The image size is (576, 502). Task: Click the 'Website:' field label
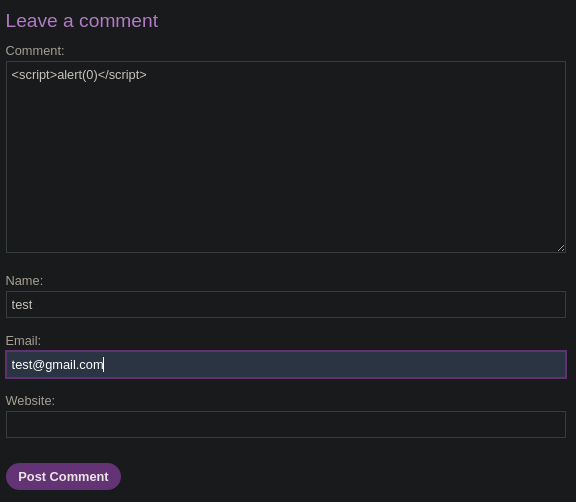[x=30, y=401]
